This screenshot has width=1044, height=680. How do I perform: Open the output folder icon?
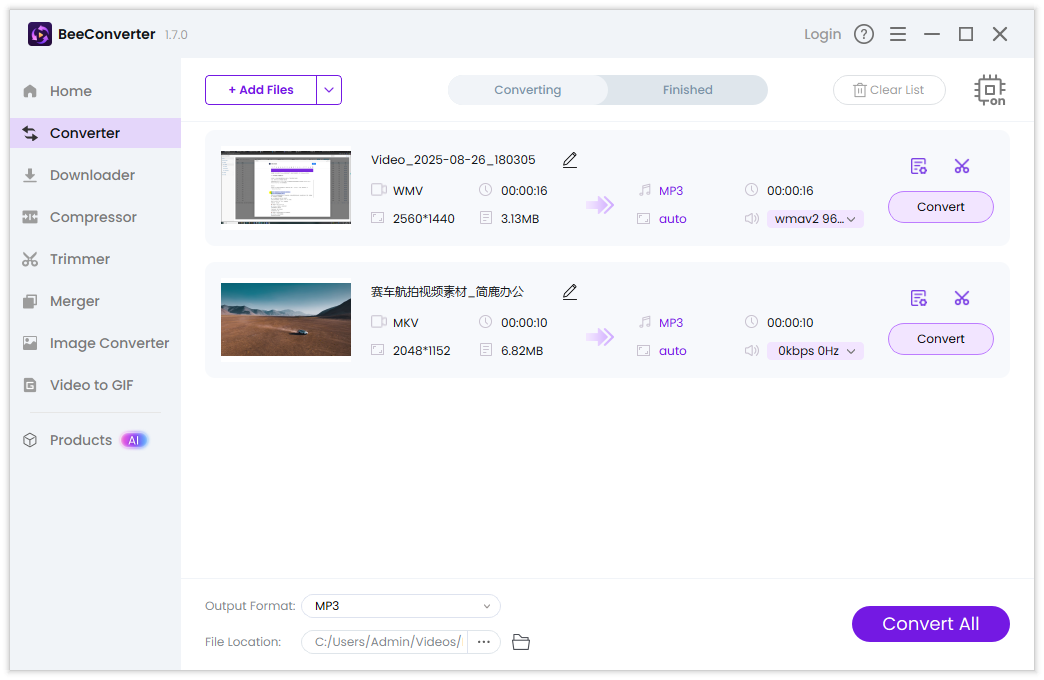click(520, 642)
